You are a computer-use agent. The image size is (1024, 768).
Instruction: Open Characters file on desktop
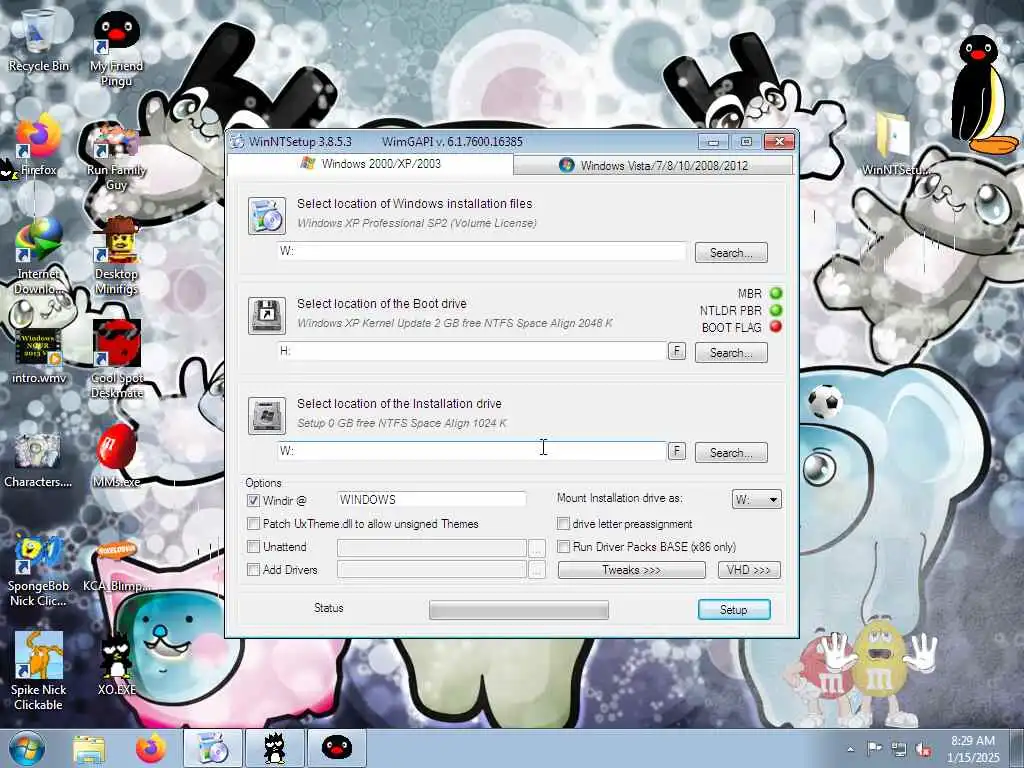[x=38, y=459]
